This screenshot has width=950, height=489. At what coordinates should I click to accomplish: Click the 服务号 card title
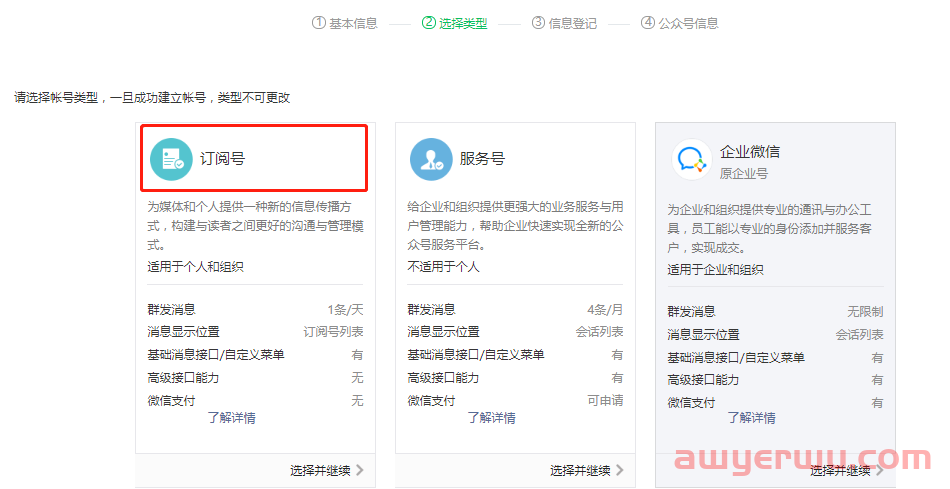(x=482, y=159)
